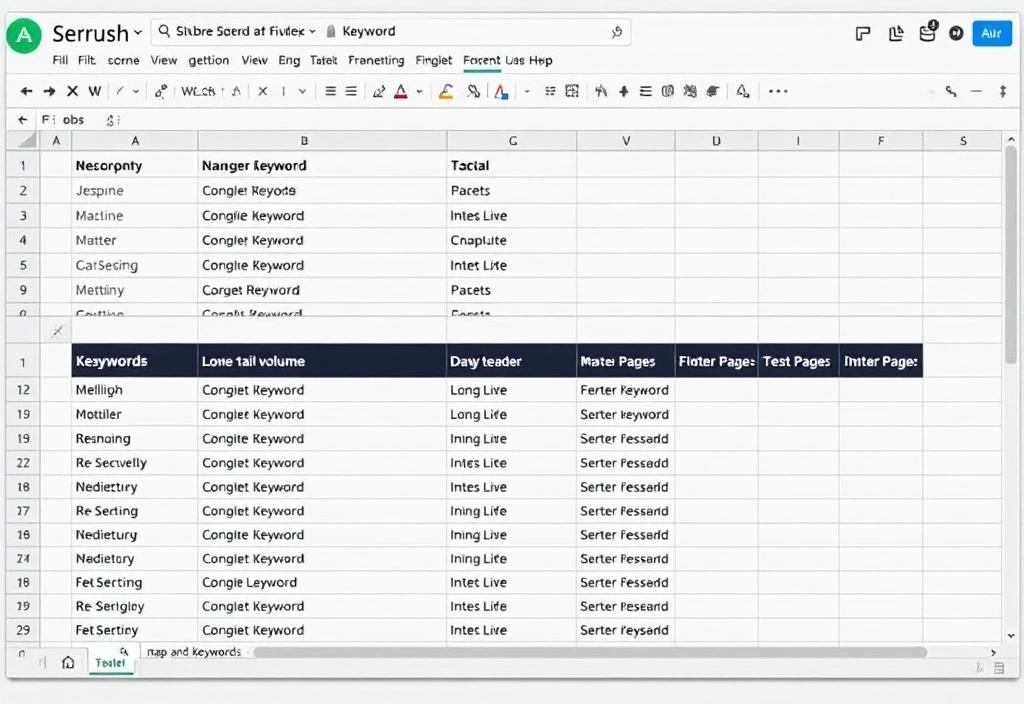The width and height of the screenshot is (1024, 704).
Task: Click the undo back arrow in toolbar
Action: click(26, 91)
